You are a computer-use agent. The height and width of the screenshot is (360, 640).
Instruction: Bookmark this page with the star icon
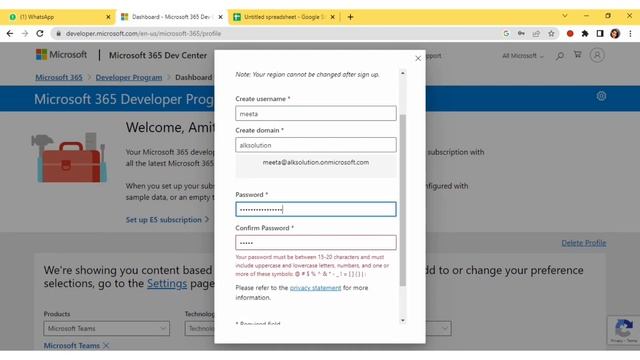click(x=551, y=33)
